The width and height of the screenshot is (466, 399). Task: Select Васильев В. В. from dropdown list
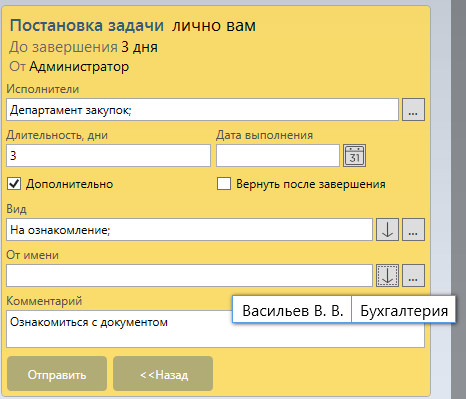tap(292, 311)
